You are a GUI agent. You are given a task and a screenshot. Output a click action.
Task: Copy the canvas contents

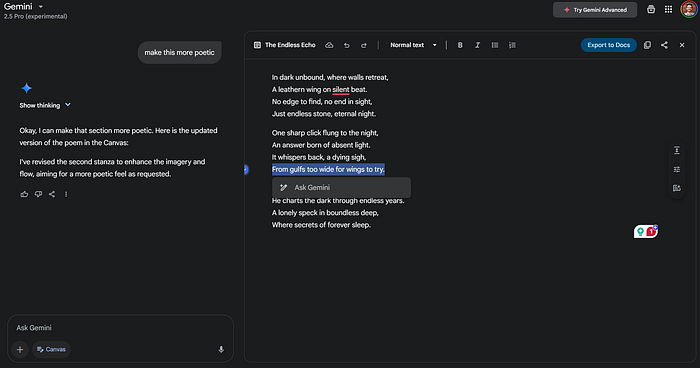click(x=647, y=45)
